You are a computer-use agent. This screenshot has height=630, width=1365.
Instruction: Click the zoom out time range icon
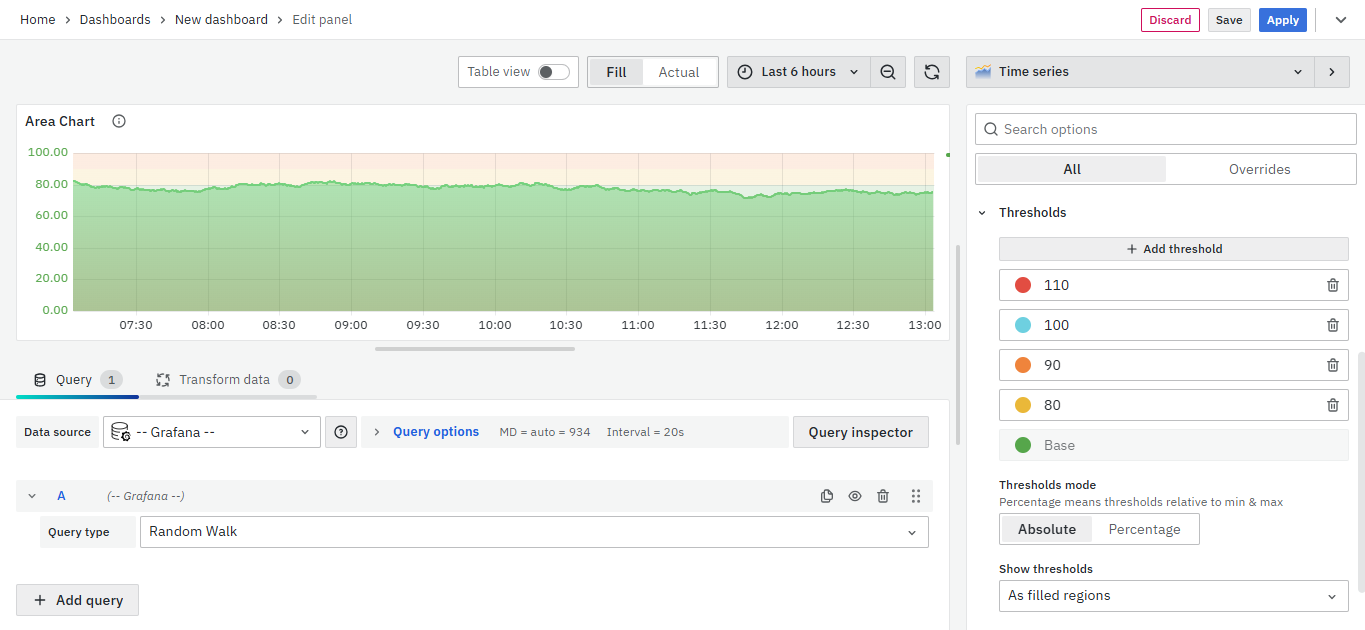pos(887,72)
